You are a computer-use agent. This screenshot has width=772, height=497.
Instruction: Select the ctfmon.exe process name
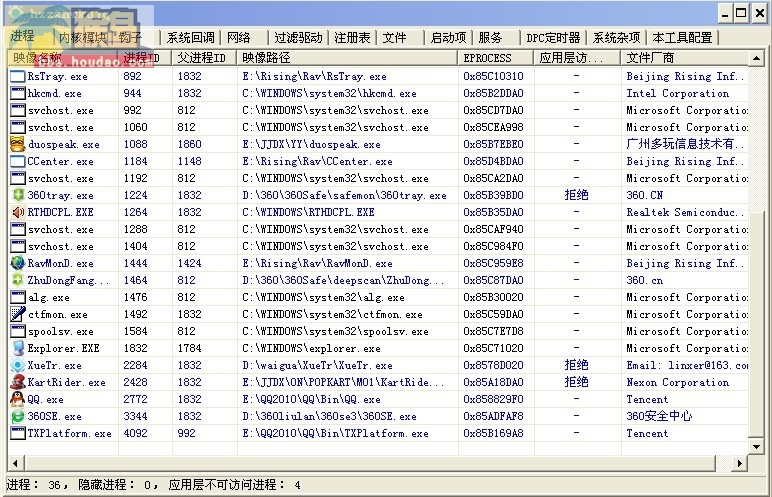coord(58,314)
